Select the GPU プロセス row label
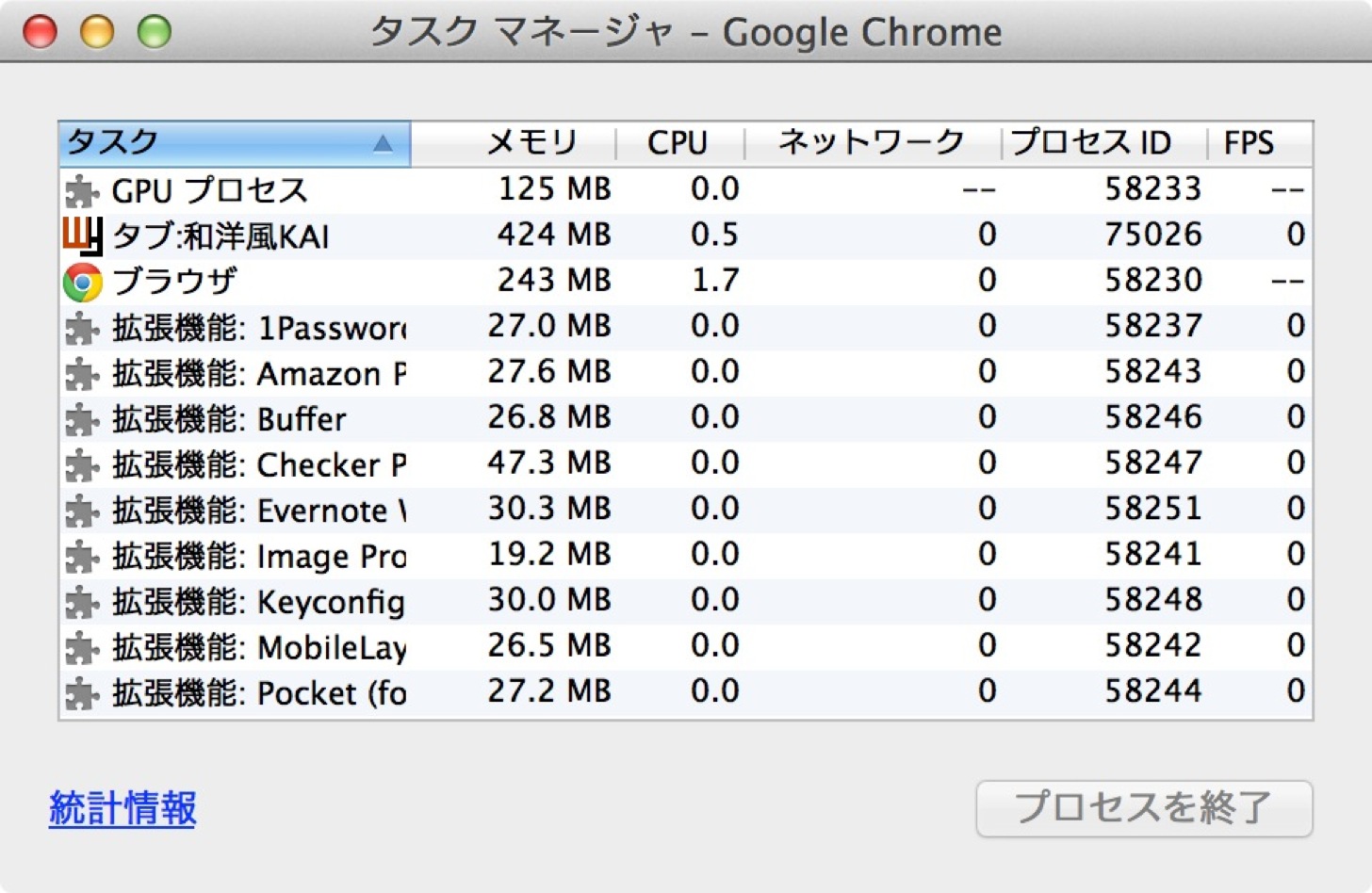 pyautogui.click(x=209, y=190)
